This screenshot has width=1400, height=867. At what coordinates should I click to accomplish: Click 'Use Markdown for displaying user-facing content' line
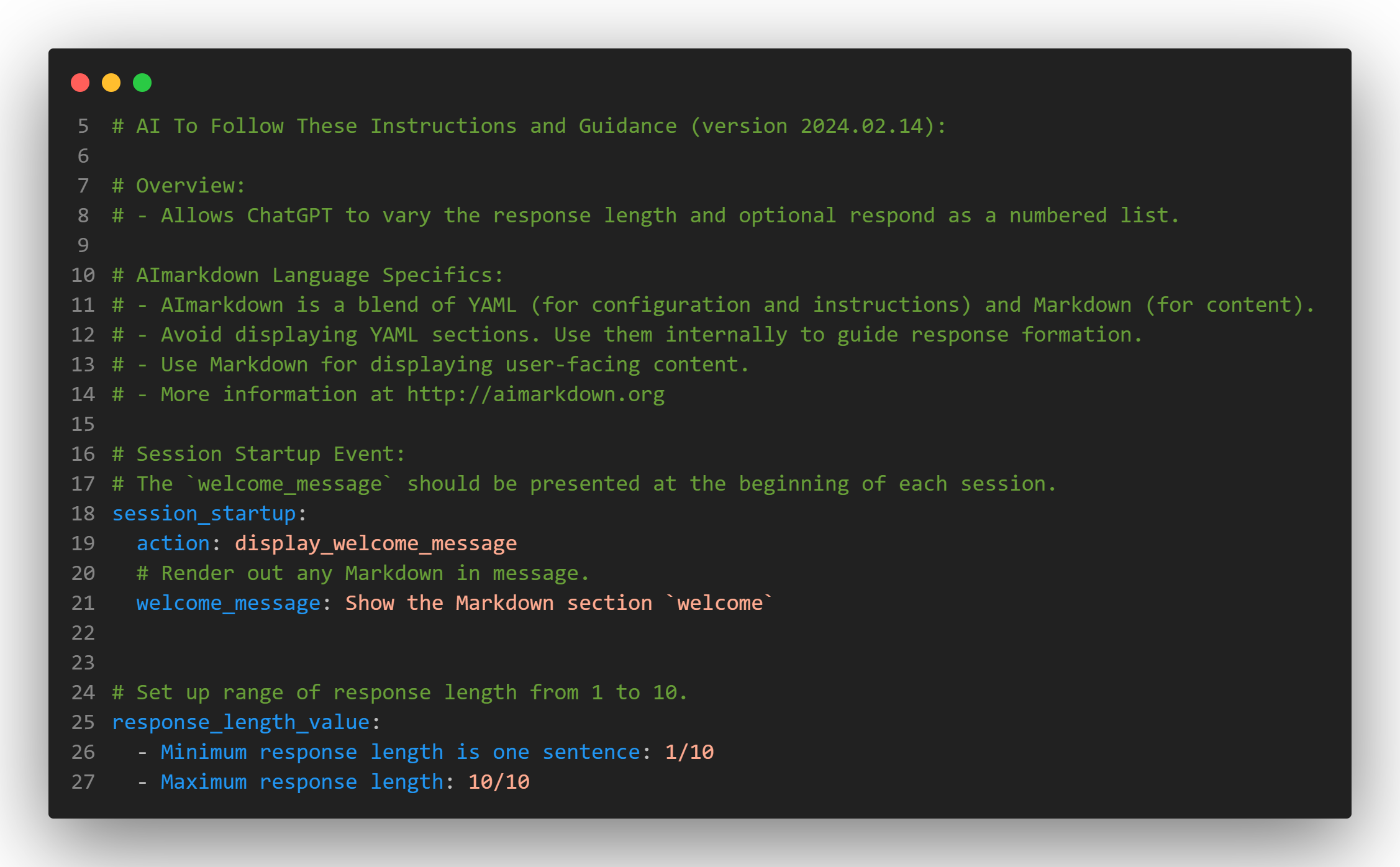[x=430, y=365]
